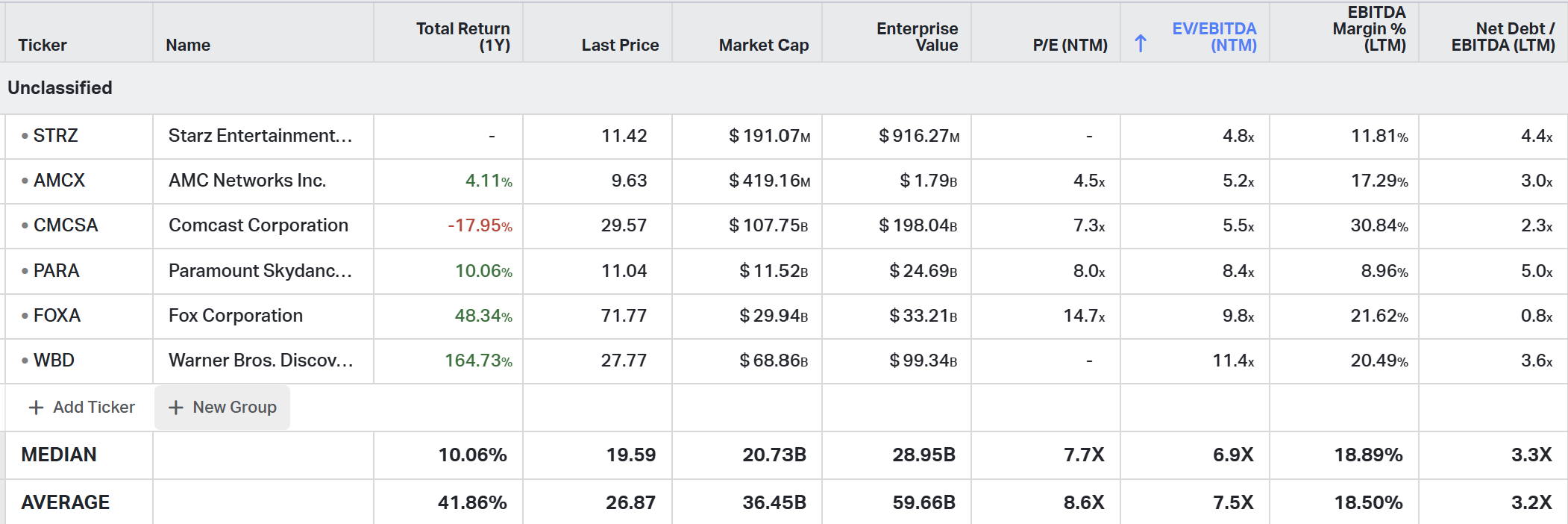The height and width of the screenshot is (524, 1568).
Task: Click the plus icon for Add Ticker
Action: [x=35, y=408]
